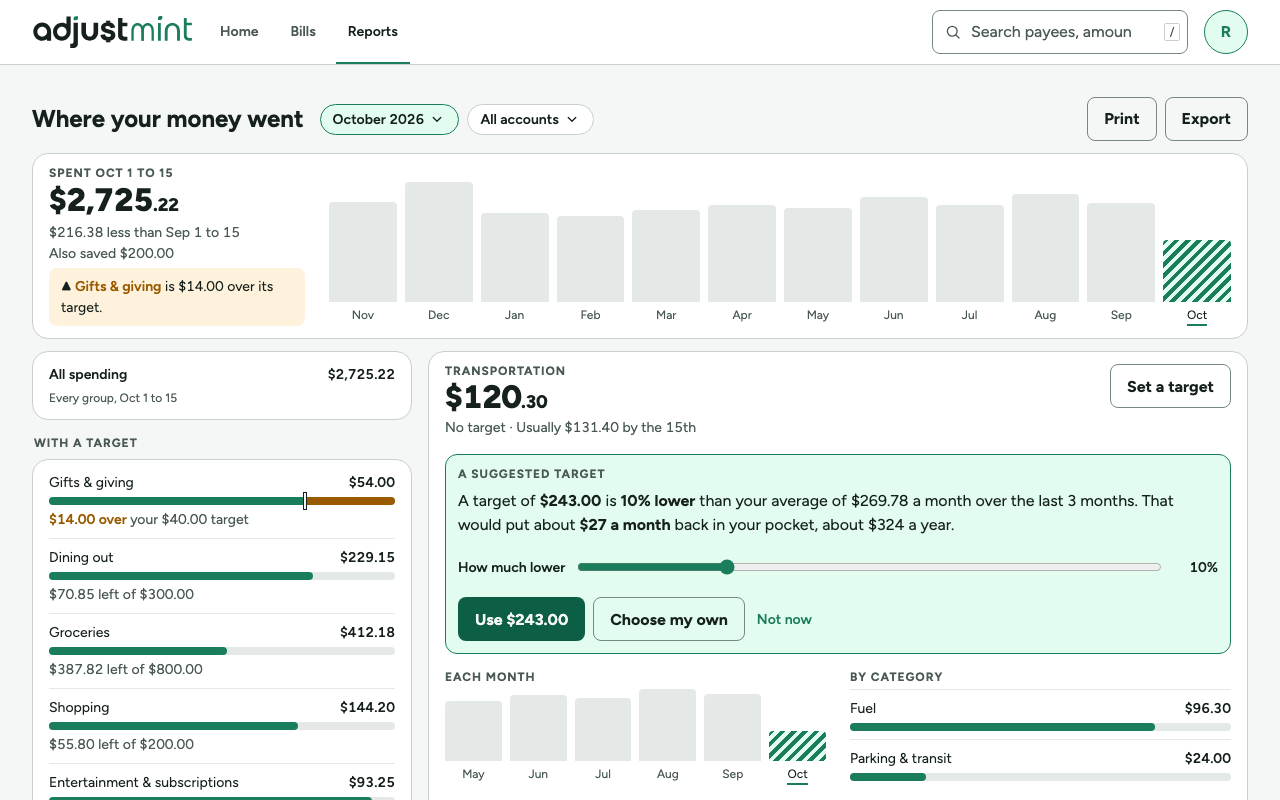Select the Groceries category row
1280x800 pixels.
coord(222,651)
